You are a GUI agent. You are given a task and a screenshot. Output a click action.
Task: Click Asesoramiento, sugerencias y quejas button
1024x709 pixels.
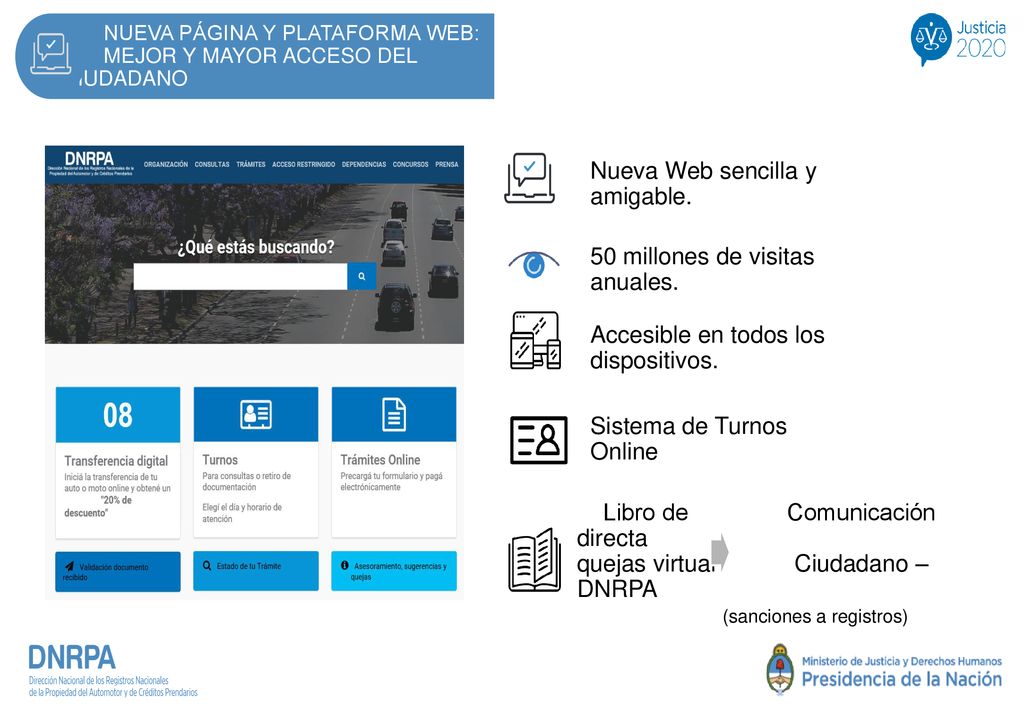pyautogui.click(x=394, y=571)
